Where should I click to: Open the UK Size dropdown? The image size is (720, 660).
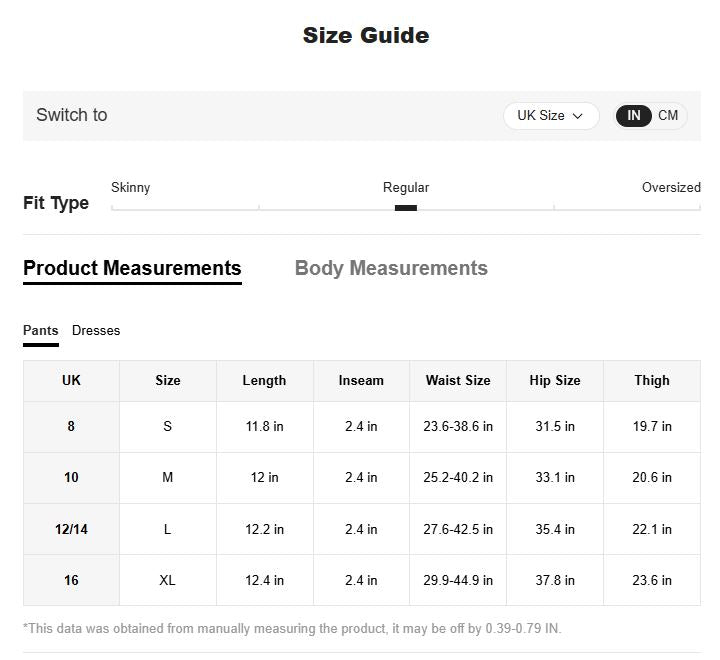point(550,116)
